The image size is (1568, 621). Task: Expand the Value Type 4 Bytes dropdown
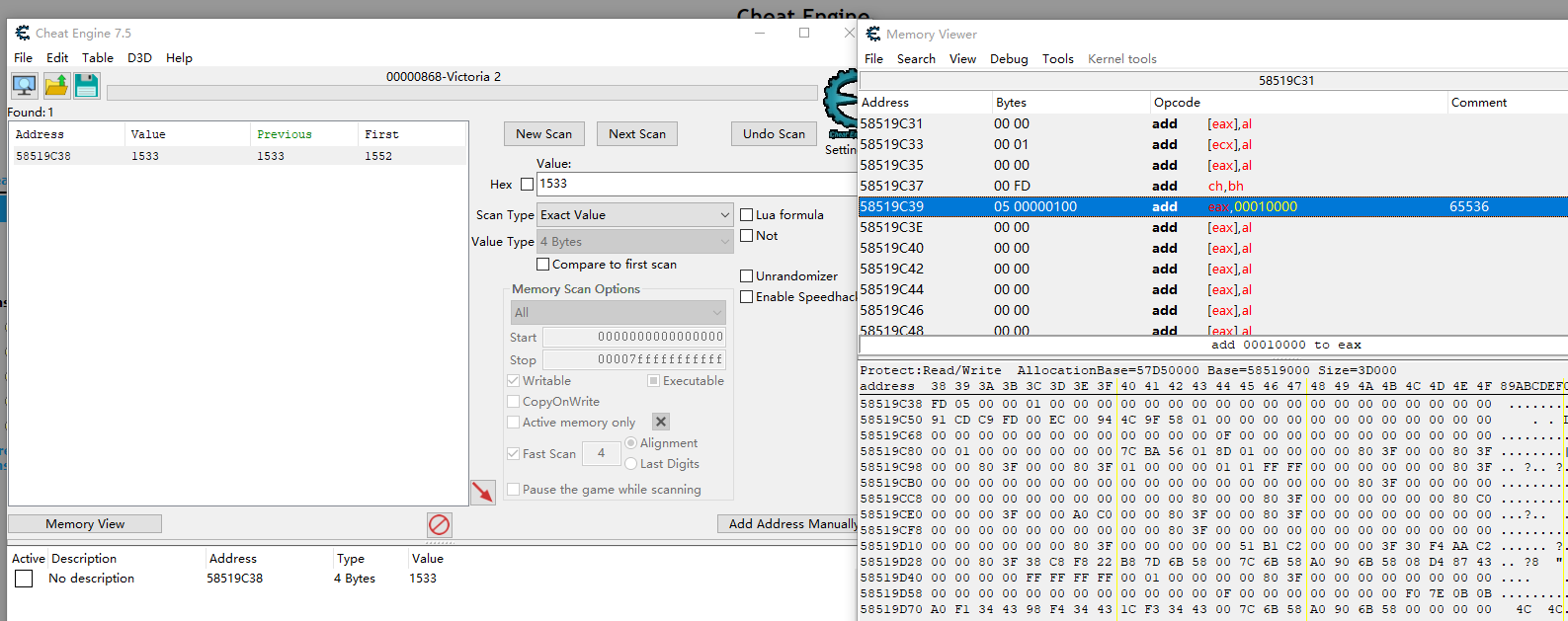pos(634,242)
